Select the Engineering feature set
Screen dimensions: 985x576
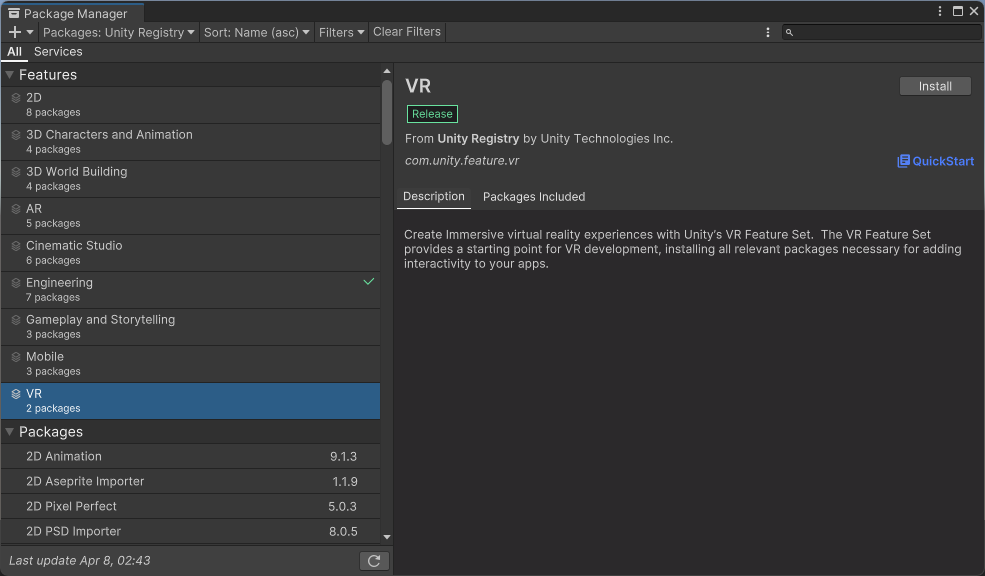pyautogui.click(x=190, y=290)
